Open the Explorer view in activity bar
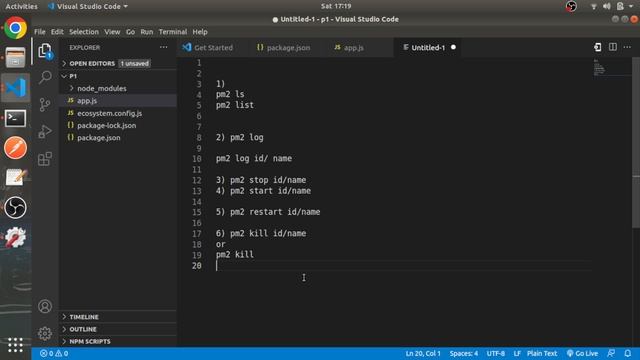Viewport: 640px width, 360px height. coord(45,51)
